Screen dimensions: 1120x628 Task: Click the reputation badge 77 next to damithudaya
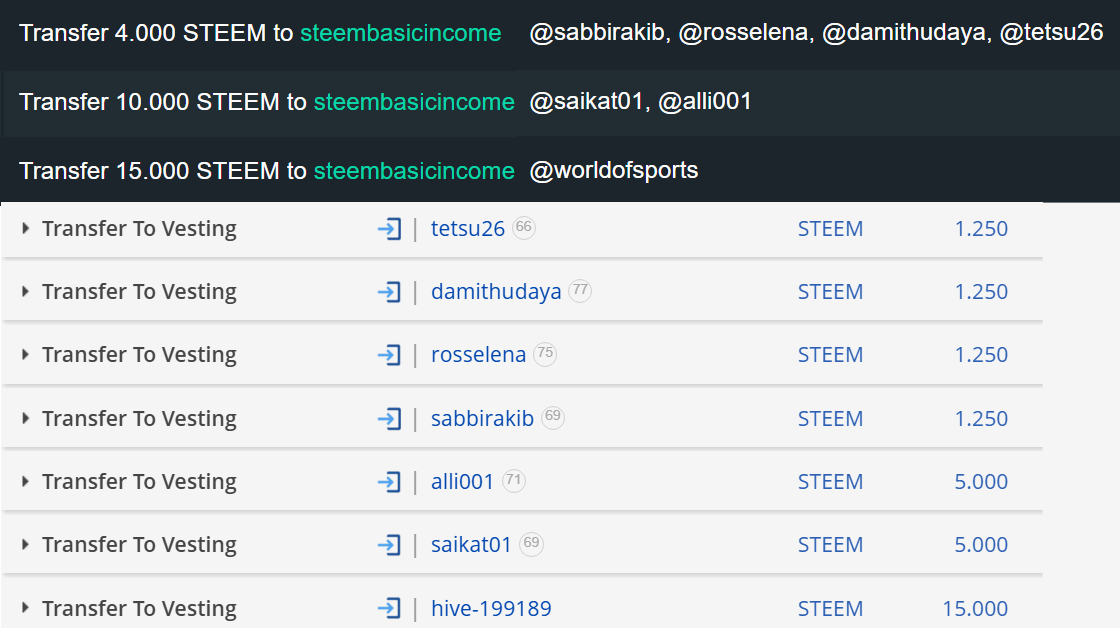(x=580, y=290)
